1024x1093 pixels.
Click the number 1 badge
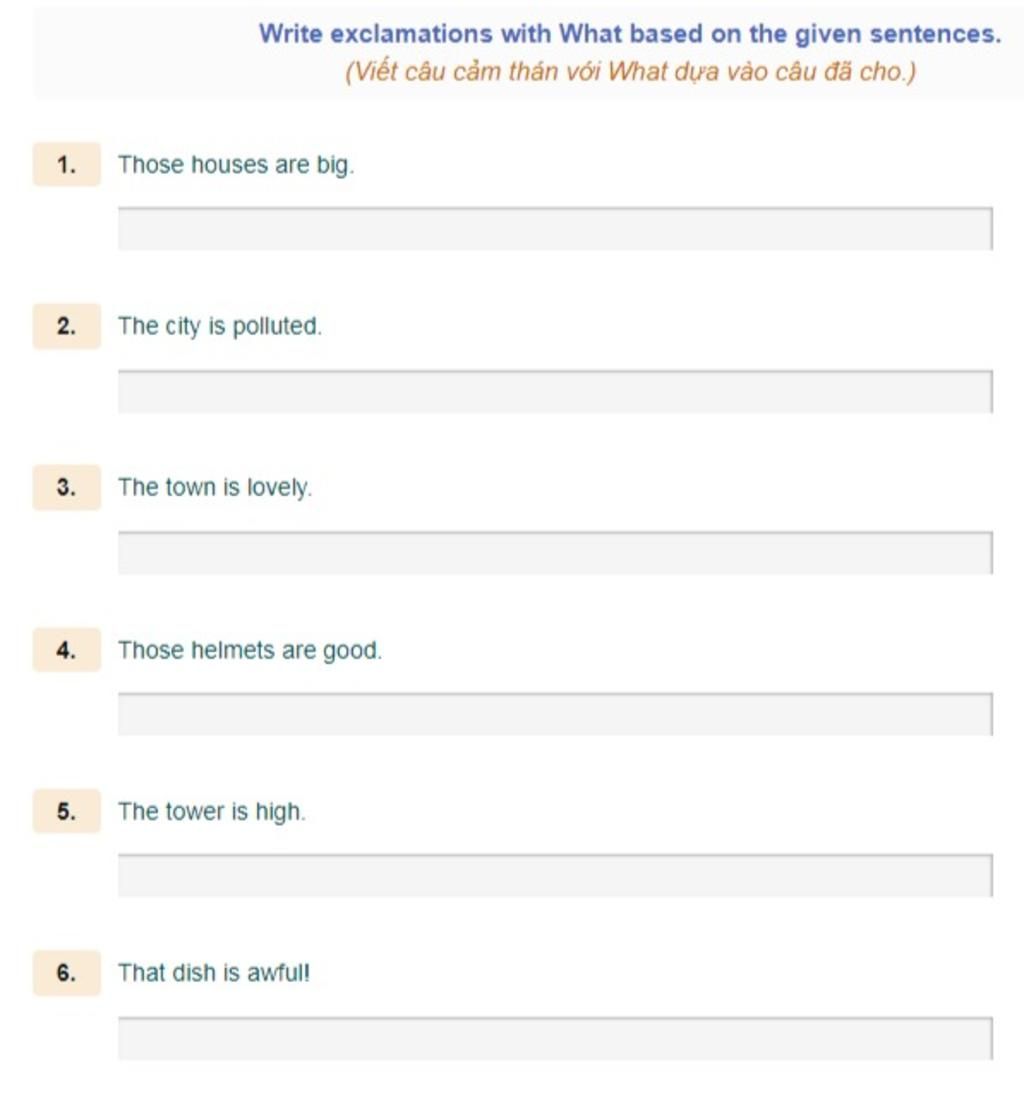pos(67,165)
